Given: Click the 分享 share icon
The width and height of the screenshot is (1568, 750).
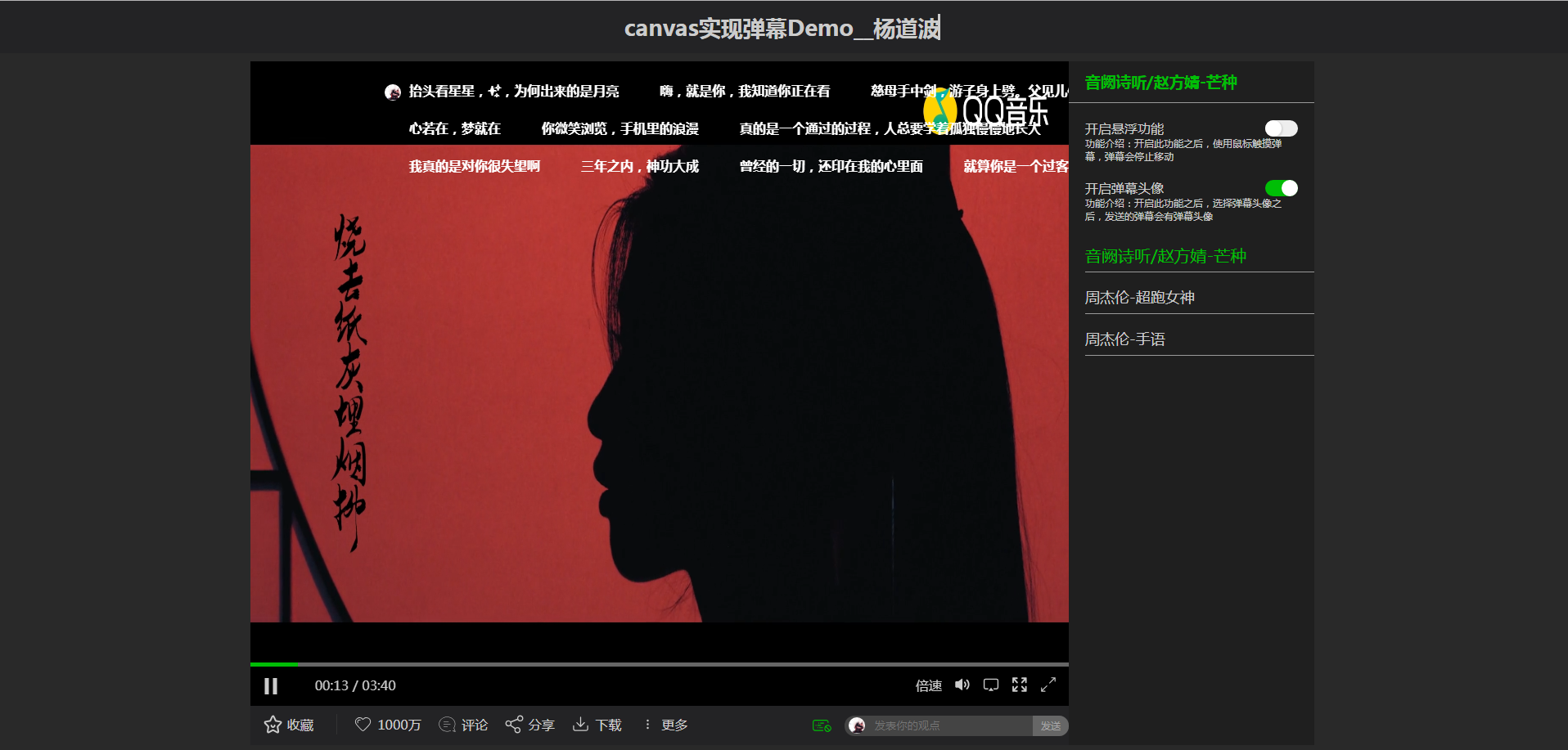Looking at the screenshot, I should click(x=514, y=725).
